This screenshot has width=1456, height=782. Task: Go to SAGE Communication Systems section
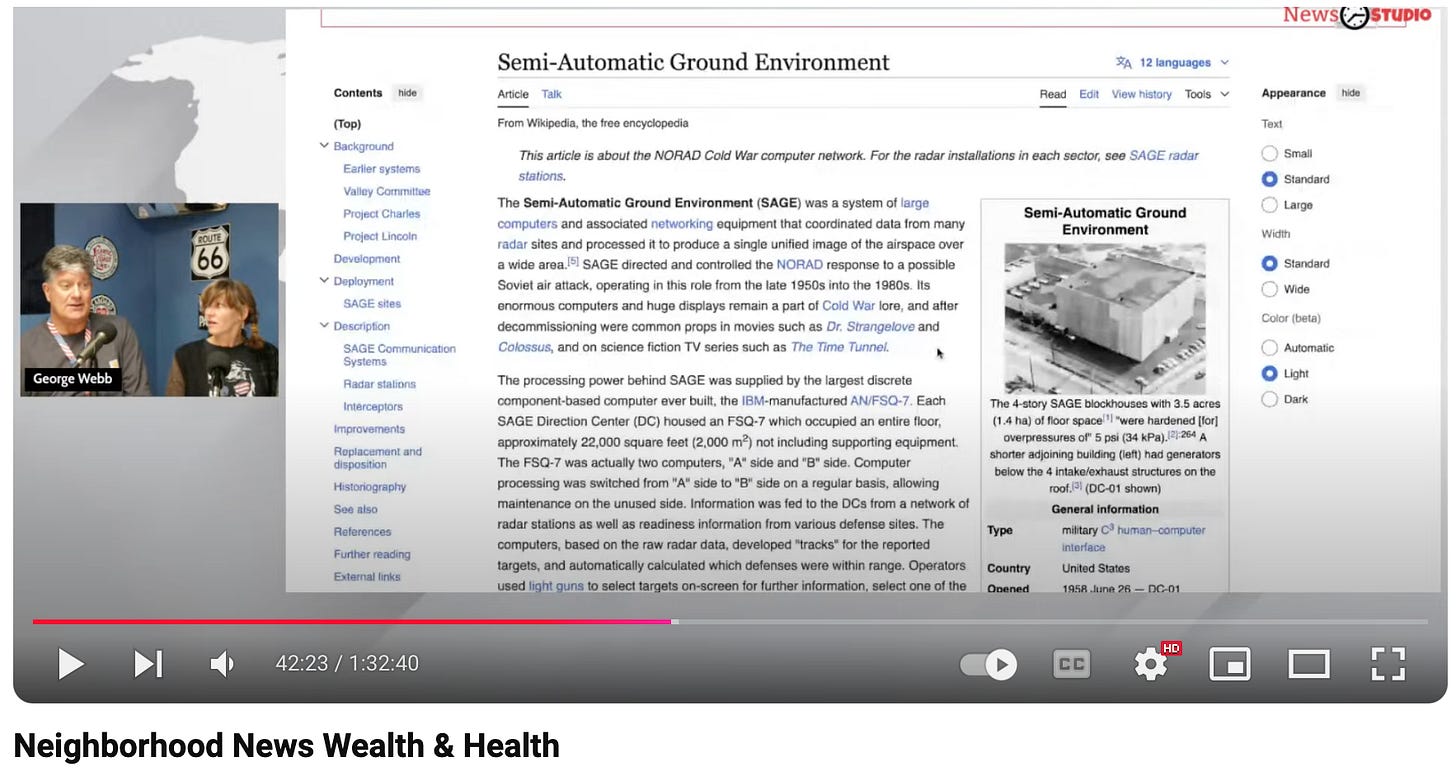click(399, 355)
